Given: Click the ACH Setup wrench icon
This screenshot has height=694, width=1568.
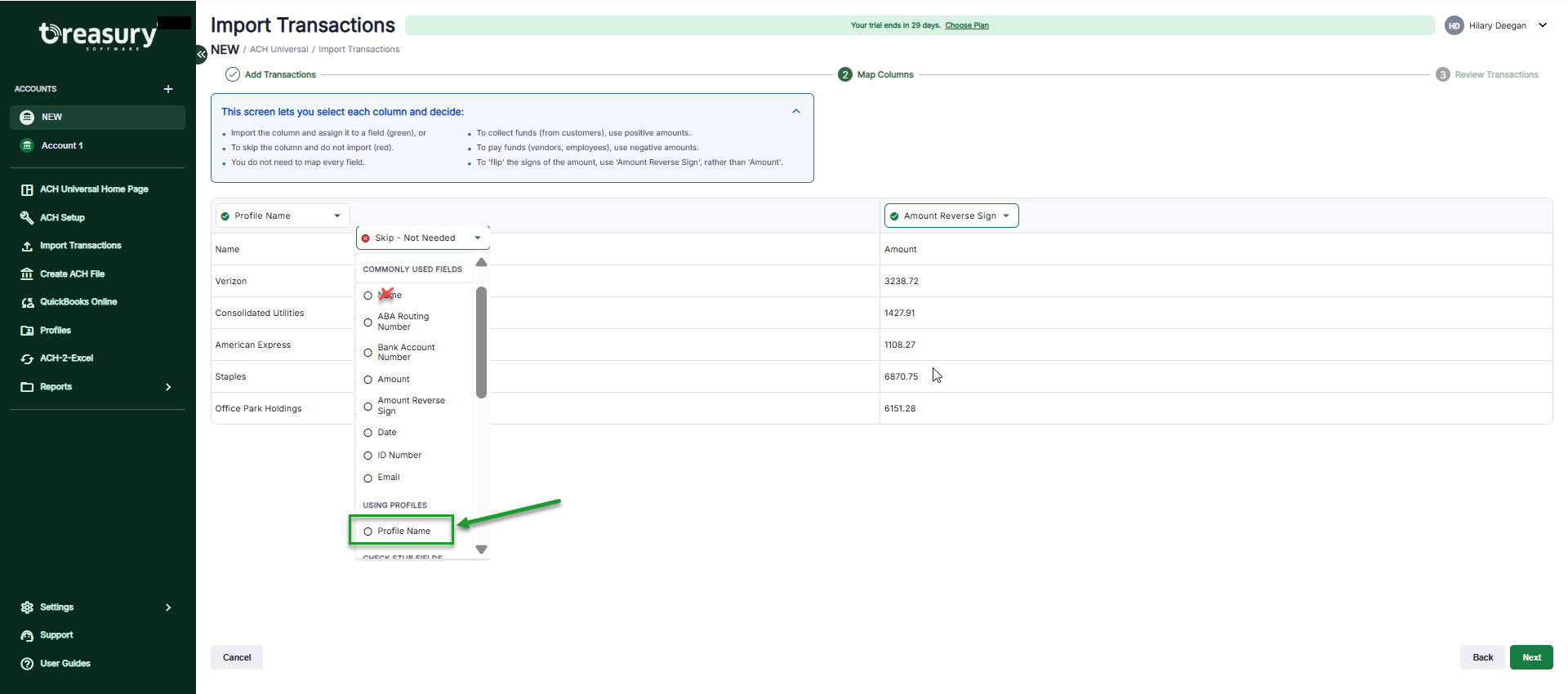Looking at the screenshot, I should pos(27,218).
